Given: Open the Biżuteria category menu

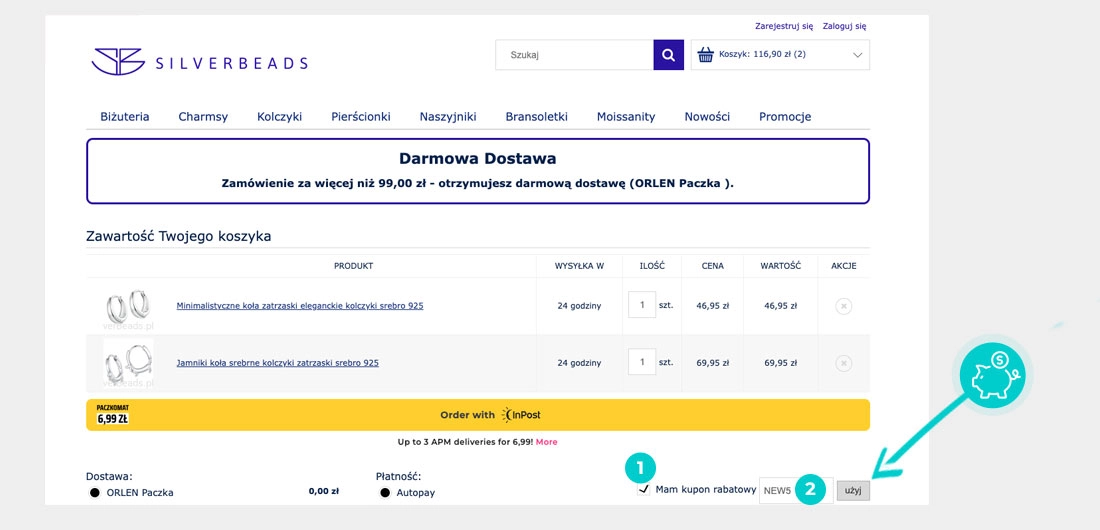Looking at the screenshot, I should coord(125,117).
